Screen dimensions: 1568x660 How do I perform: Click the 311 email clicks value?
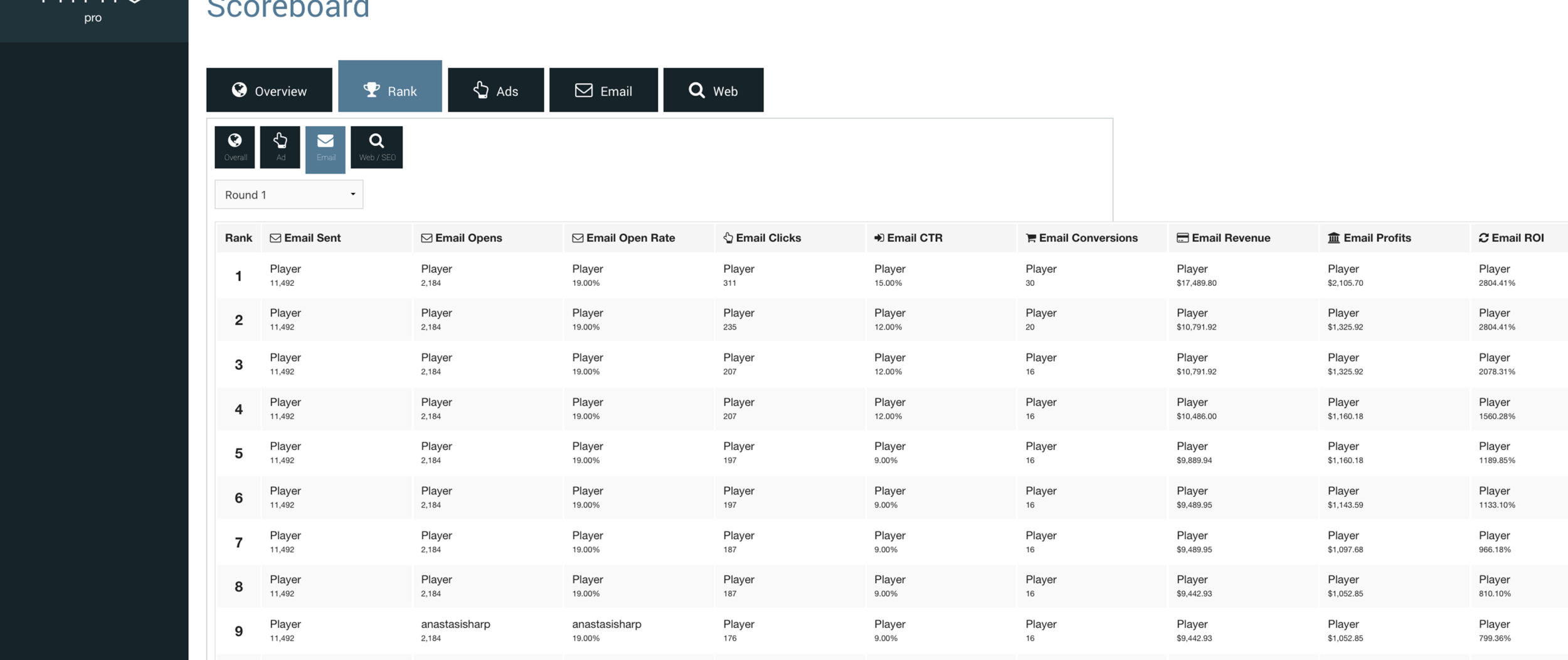pos(729,283)
